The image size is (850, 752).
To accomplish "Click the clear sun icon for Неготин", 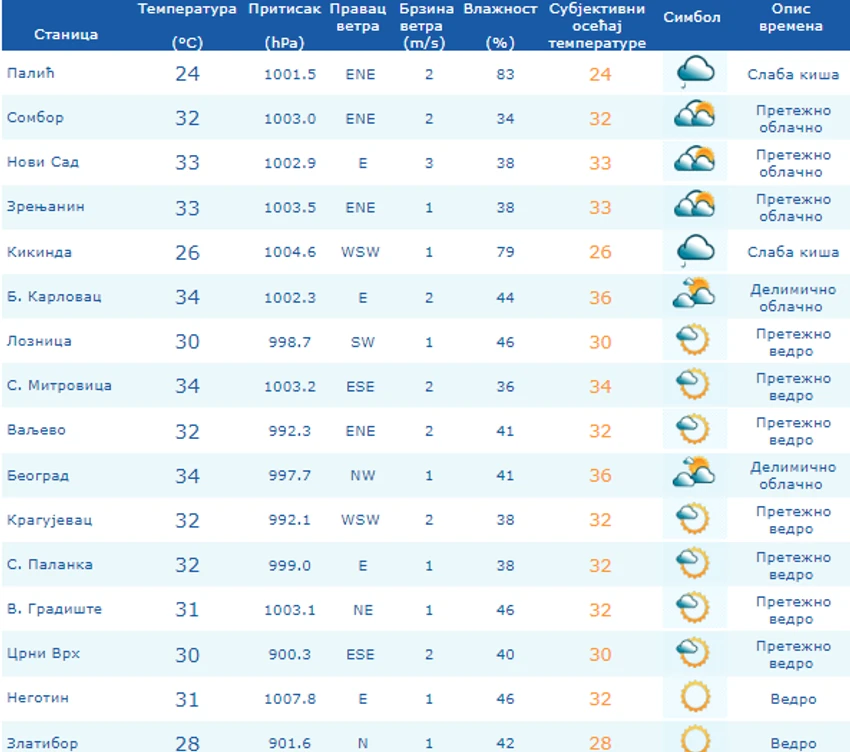I will [695, 696].
